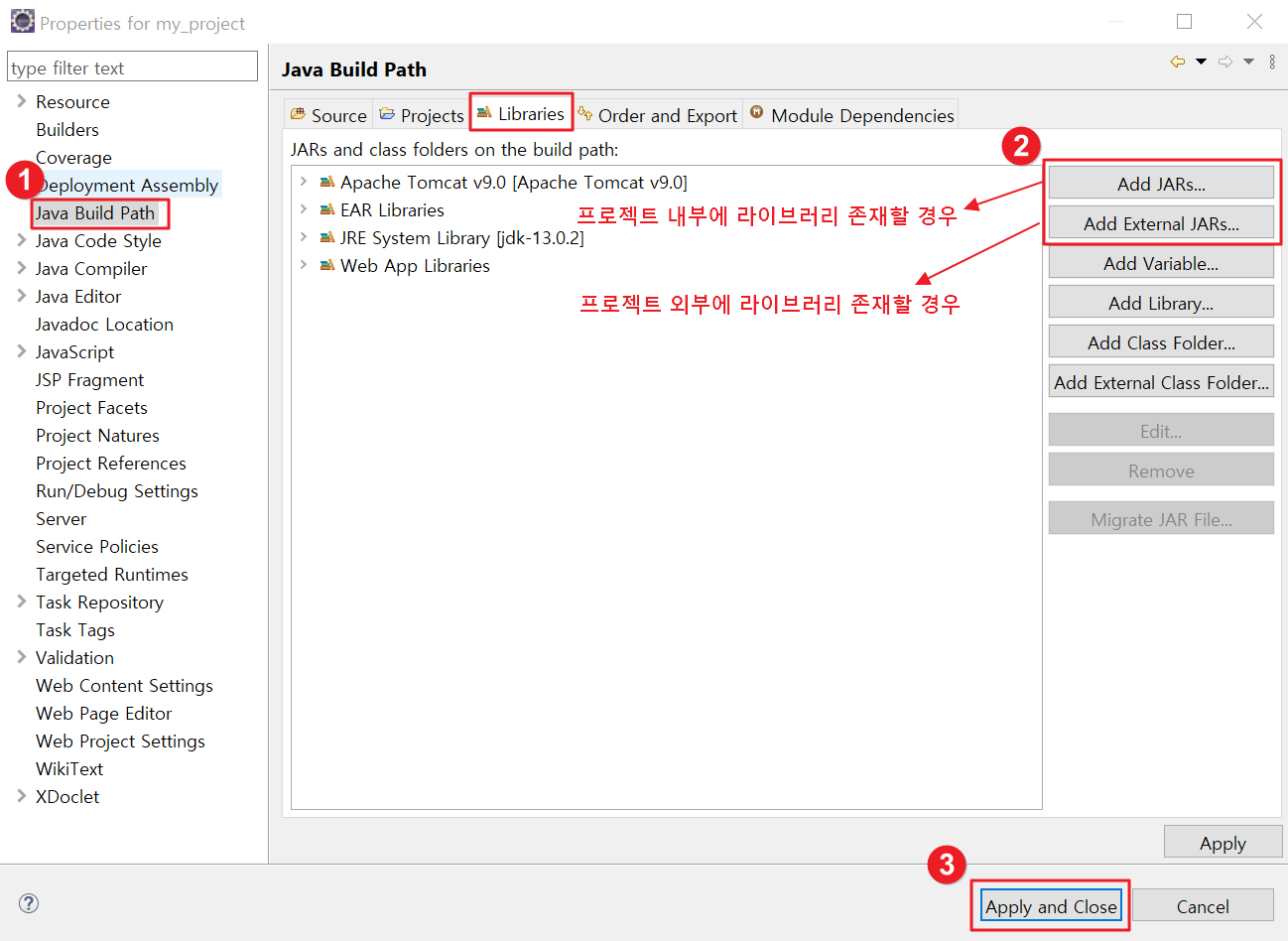Click the Add Variable... button
The width and height of the screenshot is (1288, 941).
[x=1161, y=263]
